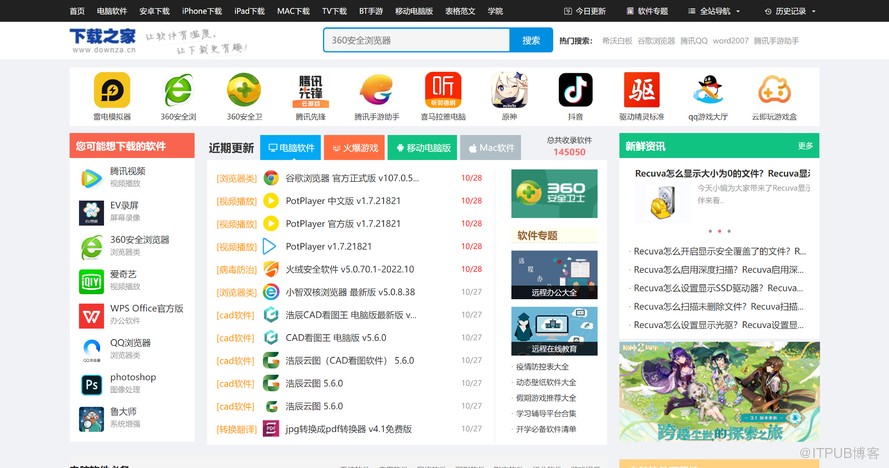This screenshot has height=468, width=889.
Task: Click the Recuva news thumbnail image
Action: (x=663, y=203)
